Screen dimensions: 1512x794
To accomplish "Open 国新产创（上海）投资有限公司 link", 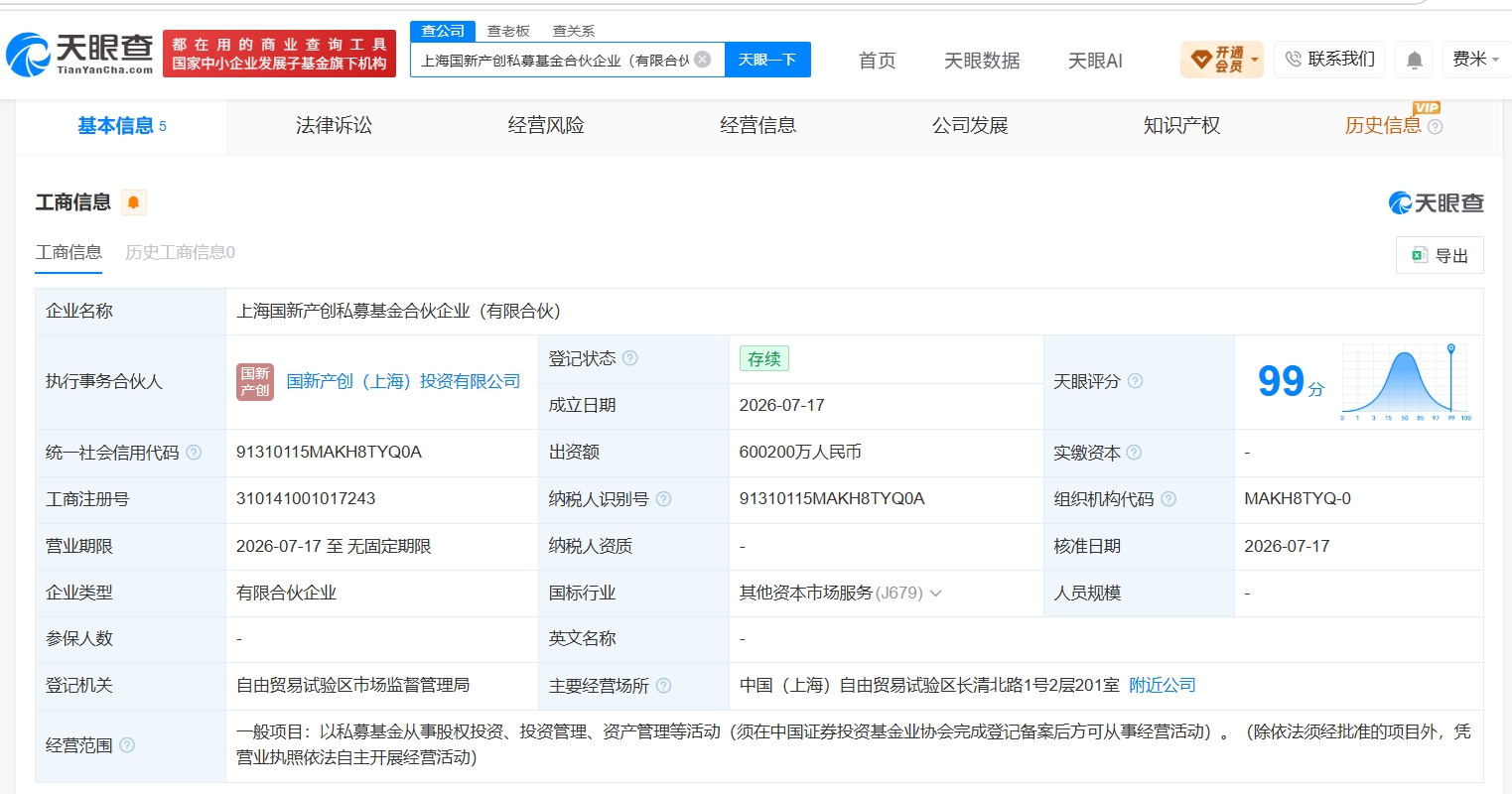I will pos(403,381).
